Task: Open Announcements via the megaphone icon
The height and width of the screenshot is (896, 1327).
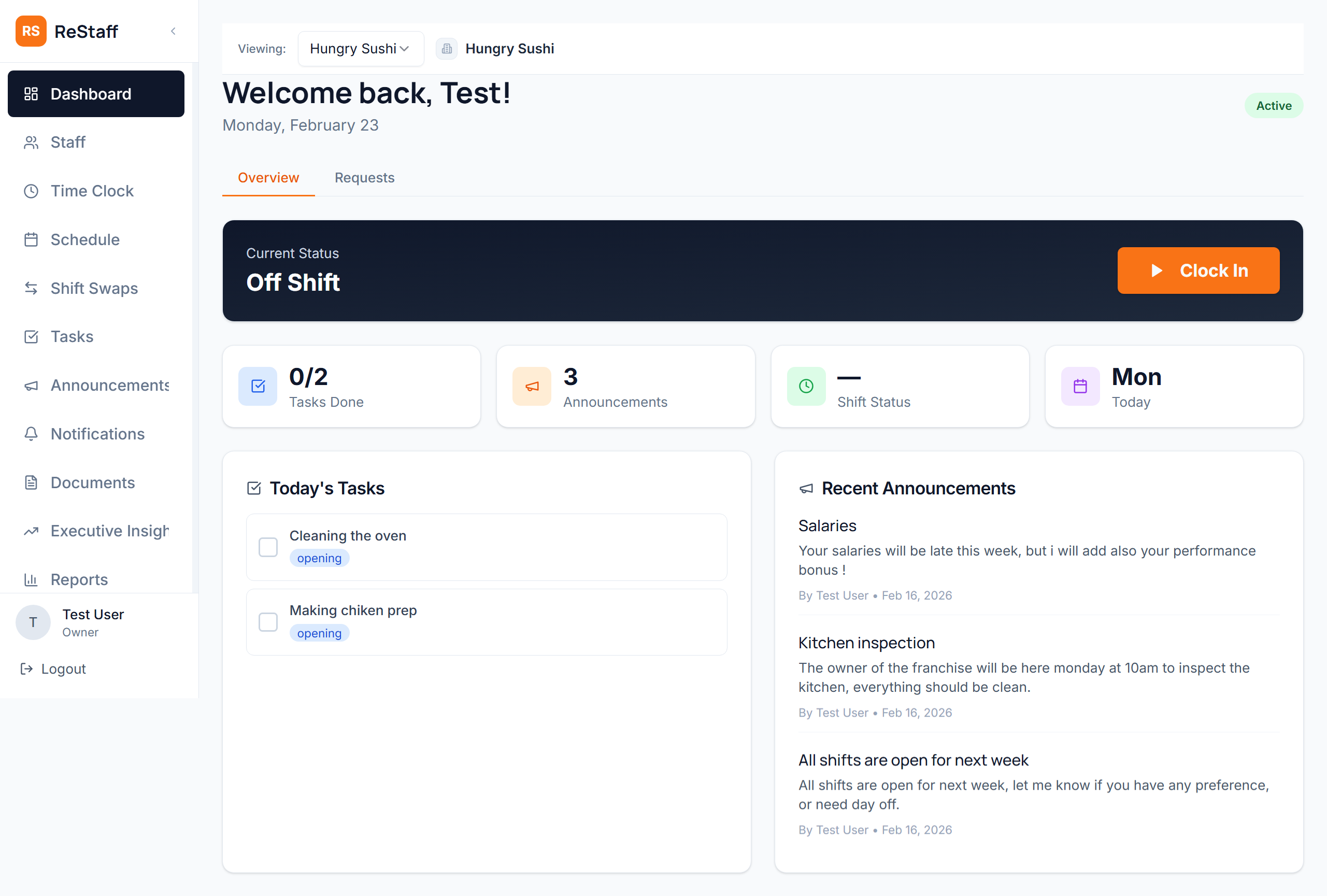Action: 32,386
